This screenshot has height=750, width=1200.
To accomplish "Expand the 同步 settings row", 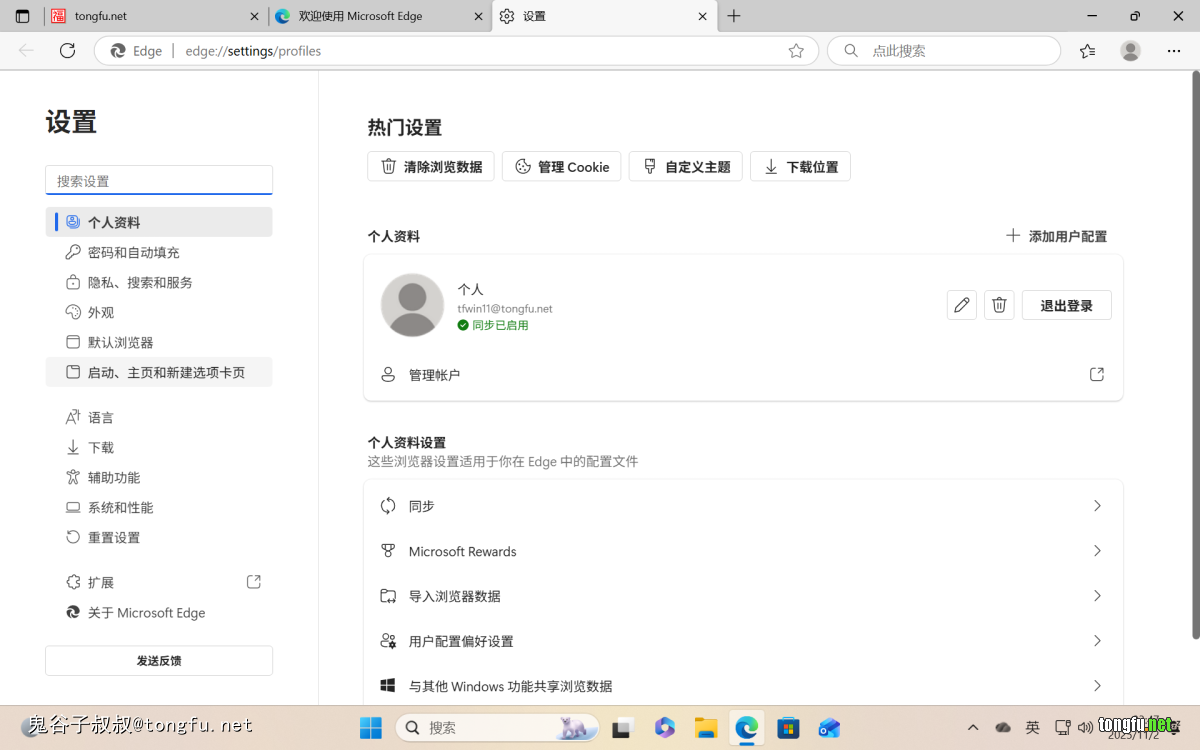I will point(743,506).
